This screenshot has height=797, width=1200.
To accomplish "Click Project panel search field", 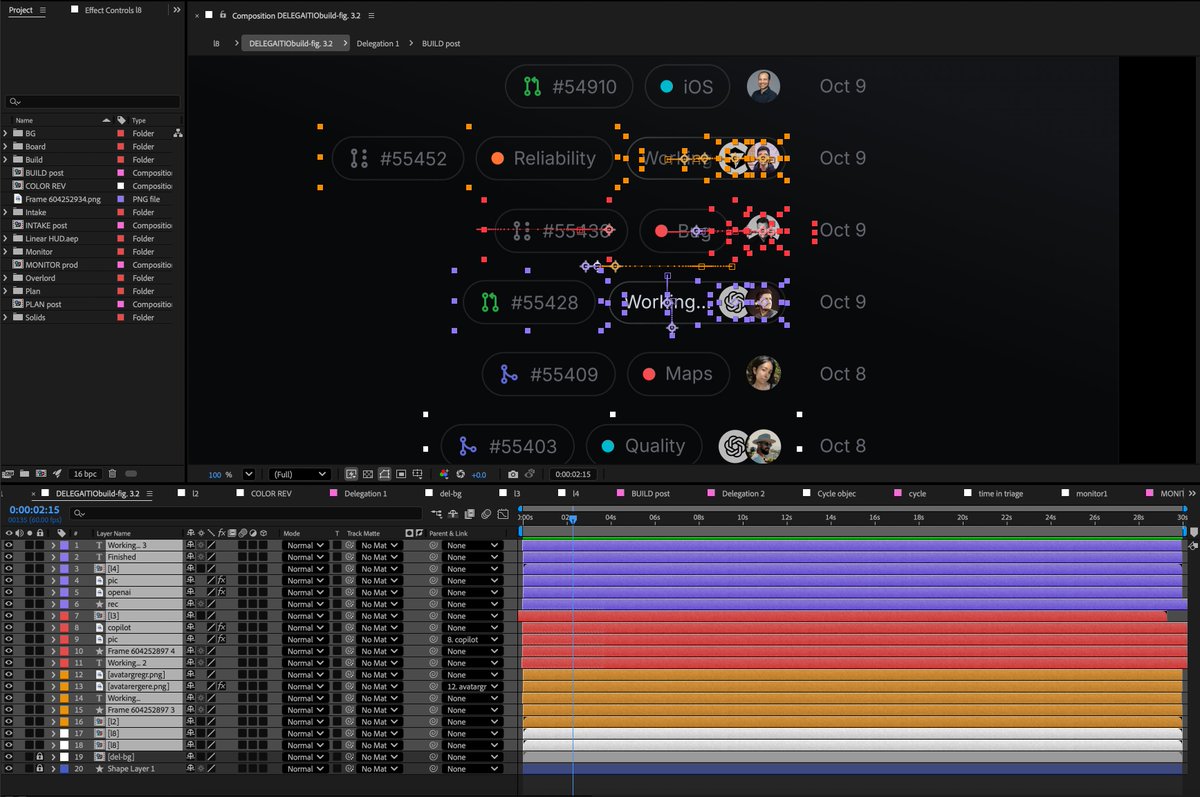I will (x=93, y=102).
